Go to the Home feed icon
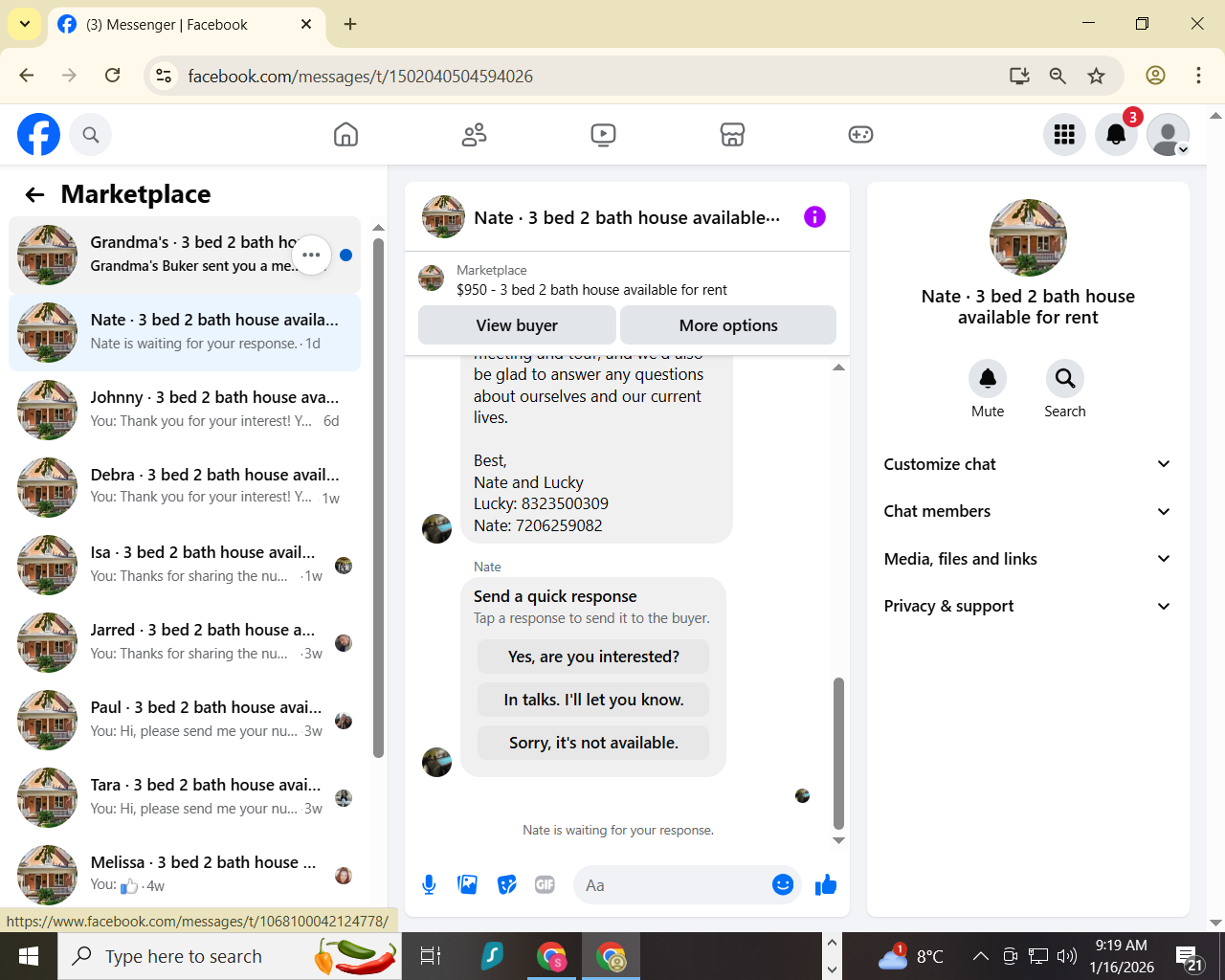Image resolution: width=1225 pixels, height=980 pixels. (345, 135)
